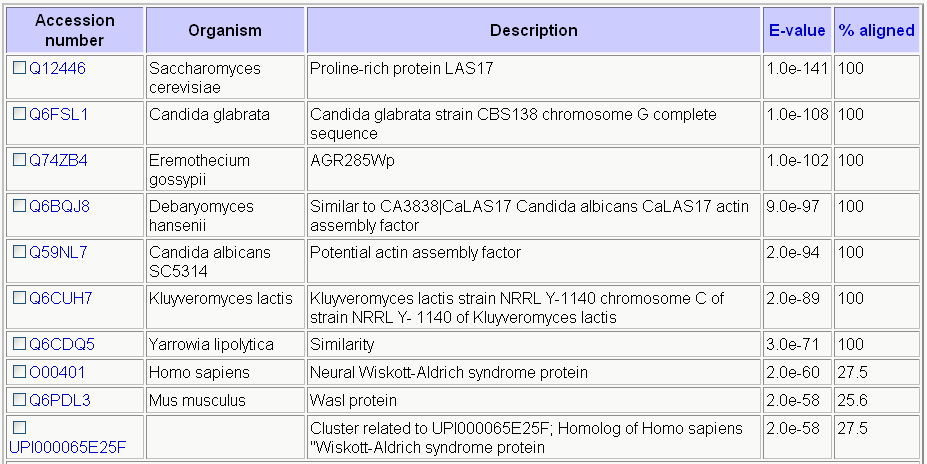Open the UPI000065E25F cluster link
The height and width of the screenshot is (464, 927).
pos(67,447)
